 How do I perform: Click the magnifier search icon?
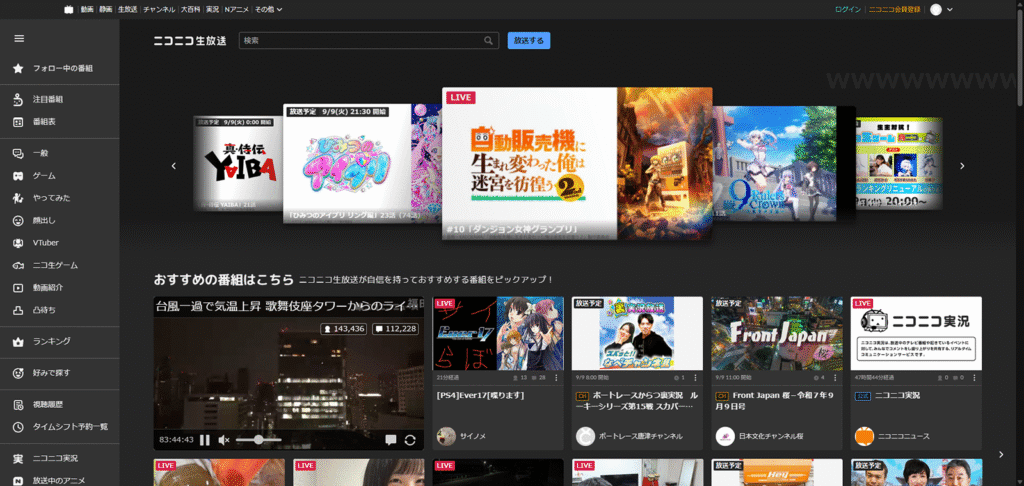click(x=488, y=40)
